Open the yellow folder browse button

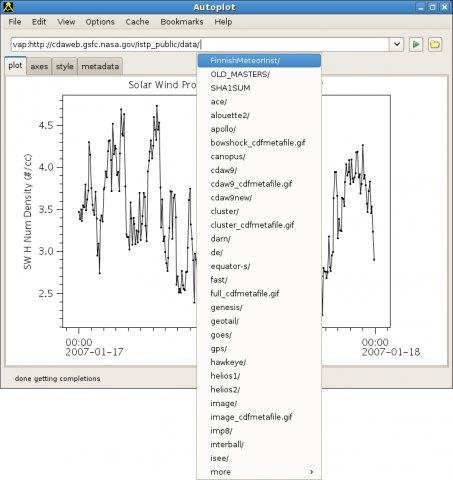pos(435,44)
